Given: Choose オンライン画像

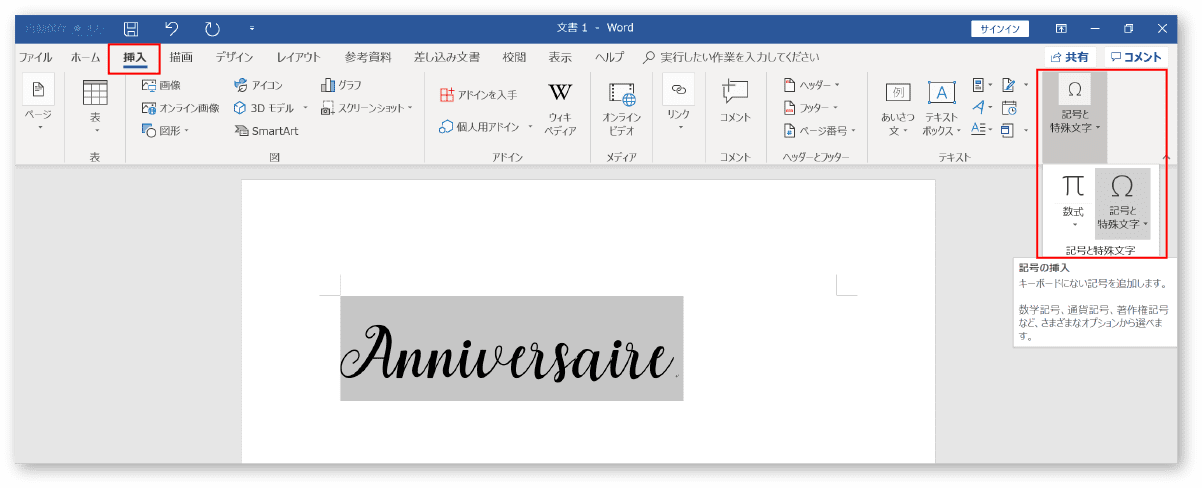Looking at the screenshot, I should tap(180, 108).
